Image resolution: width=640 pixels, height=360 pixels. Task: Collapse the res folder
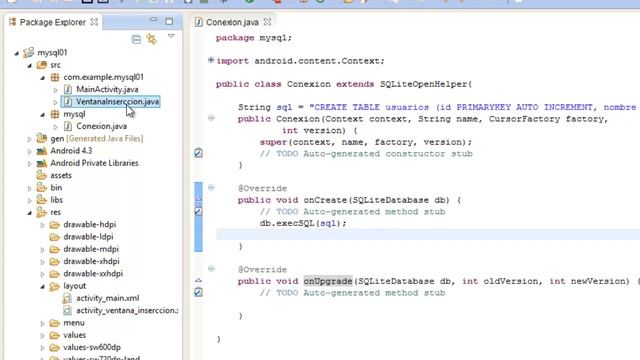pyautogui.click(x=30, y=213)
